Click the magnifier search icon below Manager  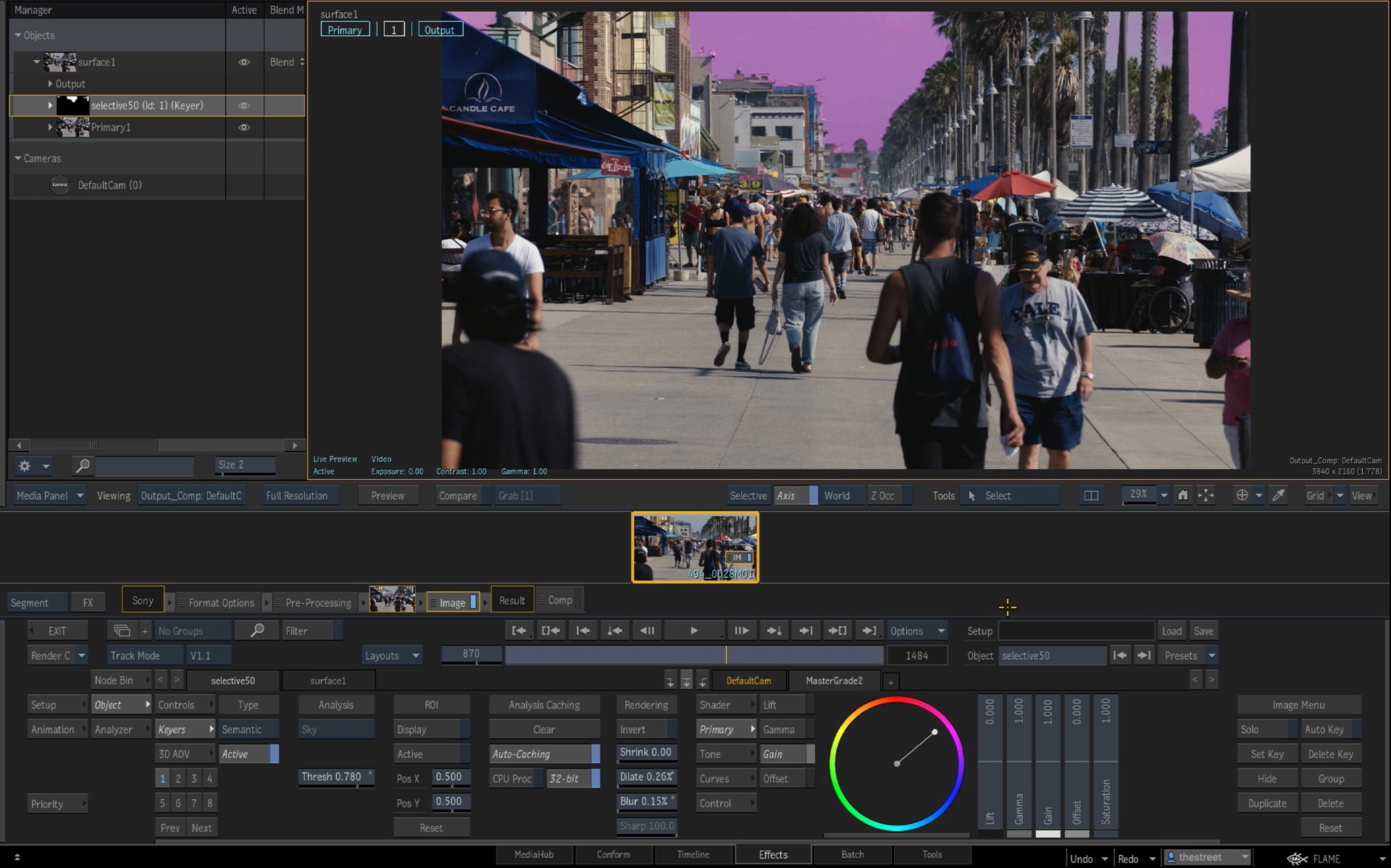point(83,465)
